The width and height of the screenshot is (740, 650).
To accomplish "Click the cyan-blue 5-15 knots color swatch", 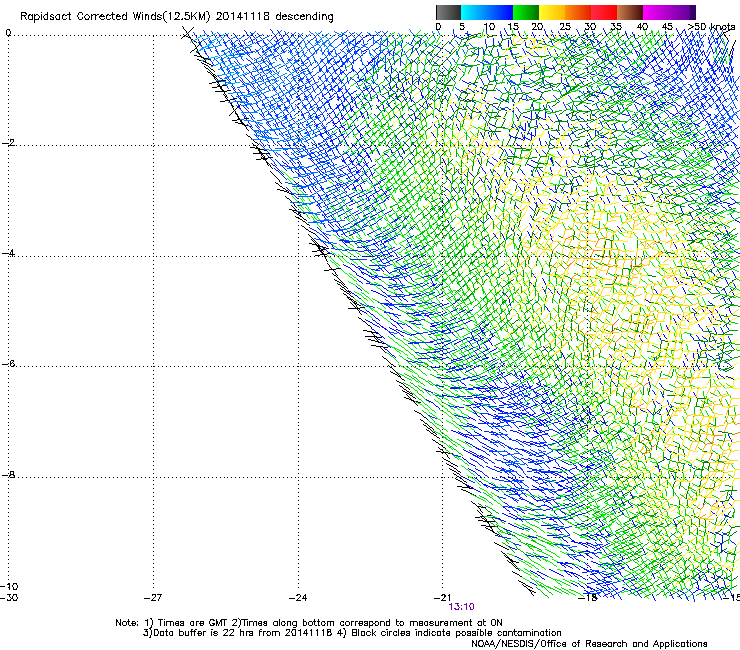I will (x=487, y=12).
